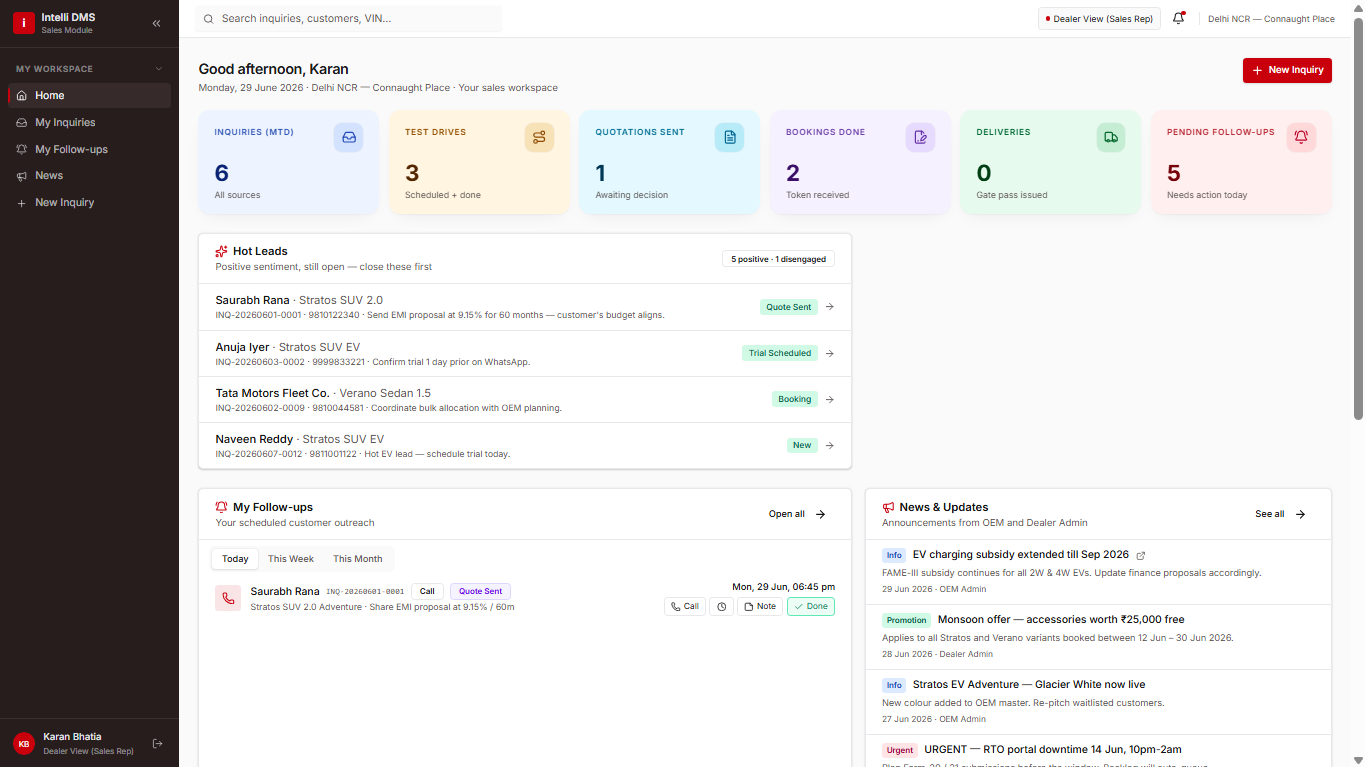1365x767 pixels.
Task: Click See all in News & Updates
Action: (x=1281, y=514)
